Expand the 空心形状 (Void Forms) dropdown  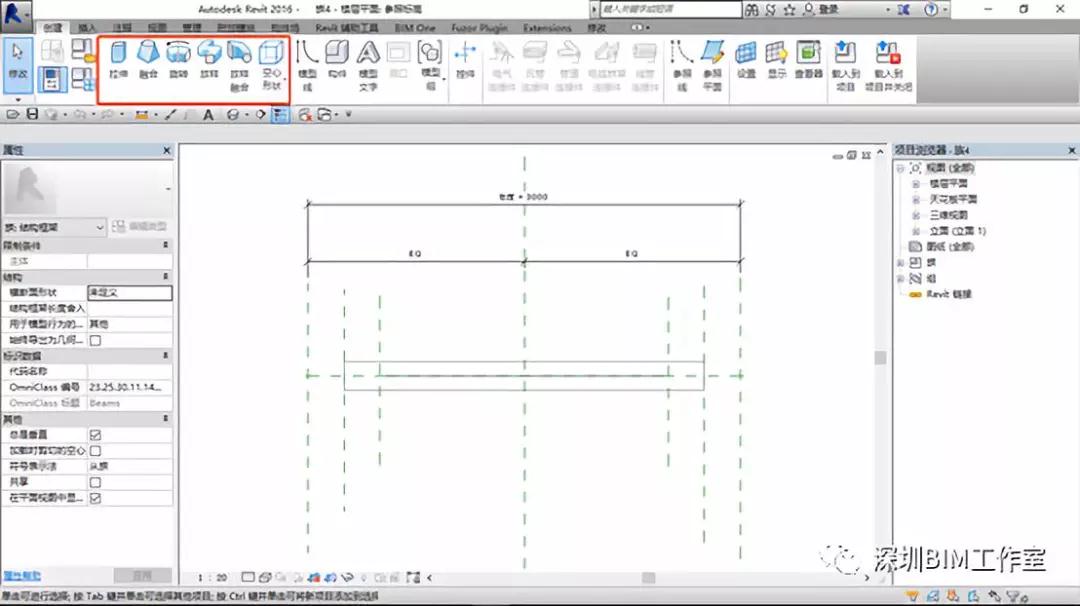(272, 66)
